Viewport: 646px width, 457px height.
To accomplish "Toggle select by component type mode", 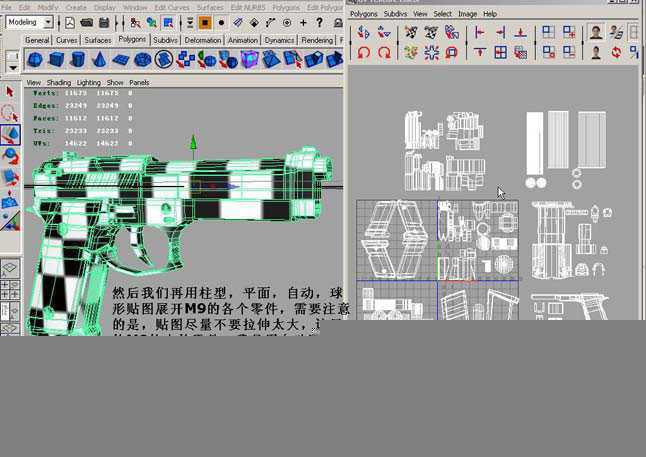I will pyautogui.click(x=168, y=23).
